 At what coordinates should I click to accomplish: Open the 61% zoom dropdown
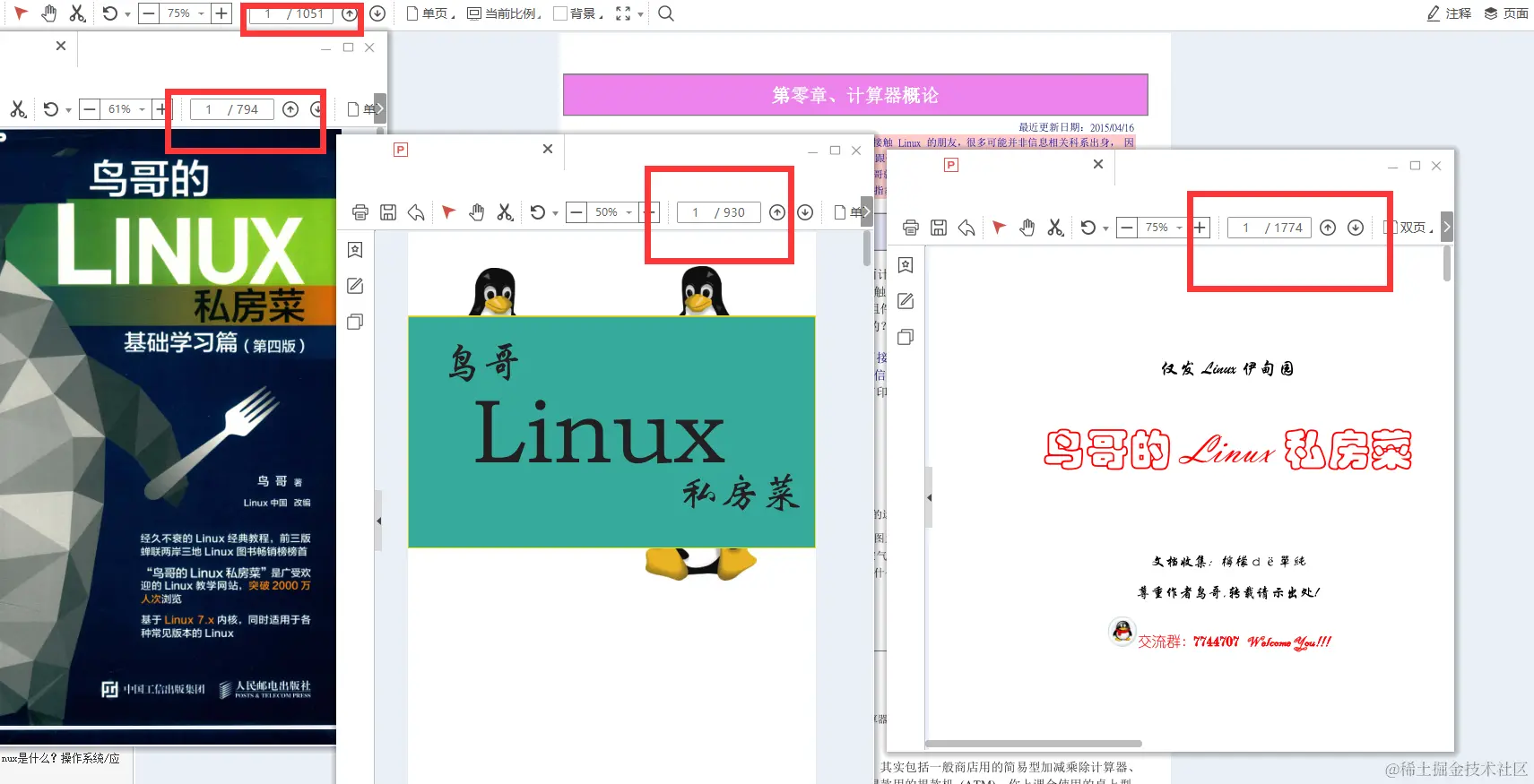142,109
